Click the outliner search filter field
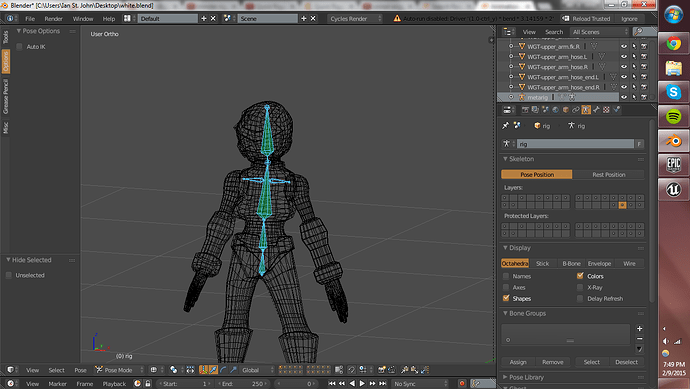This screenshot has height=389, width=690. (644, 32)
